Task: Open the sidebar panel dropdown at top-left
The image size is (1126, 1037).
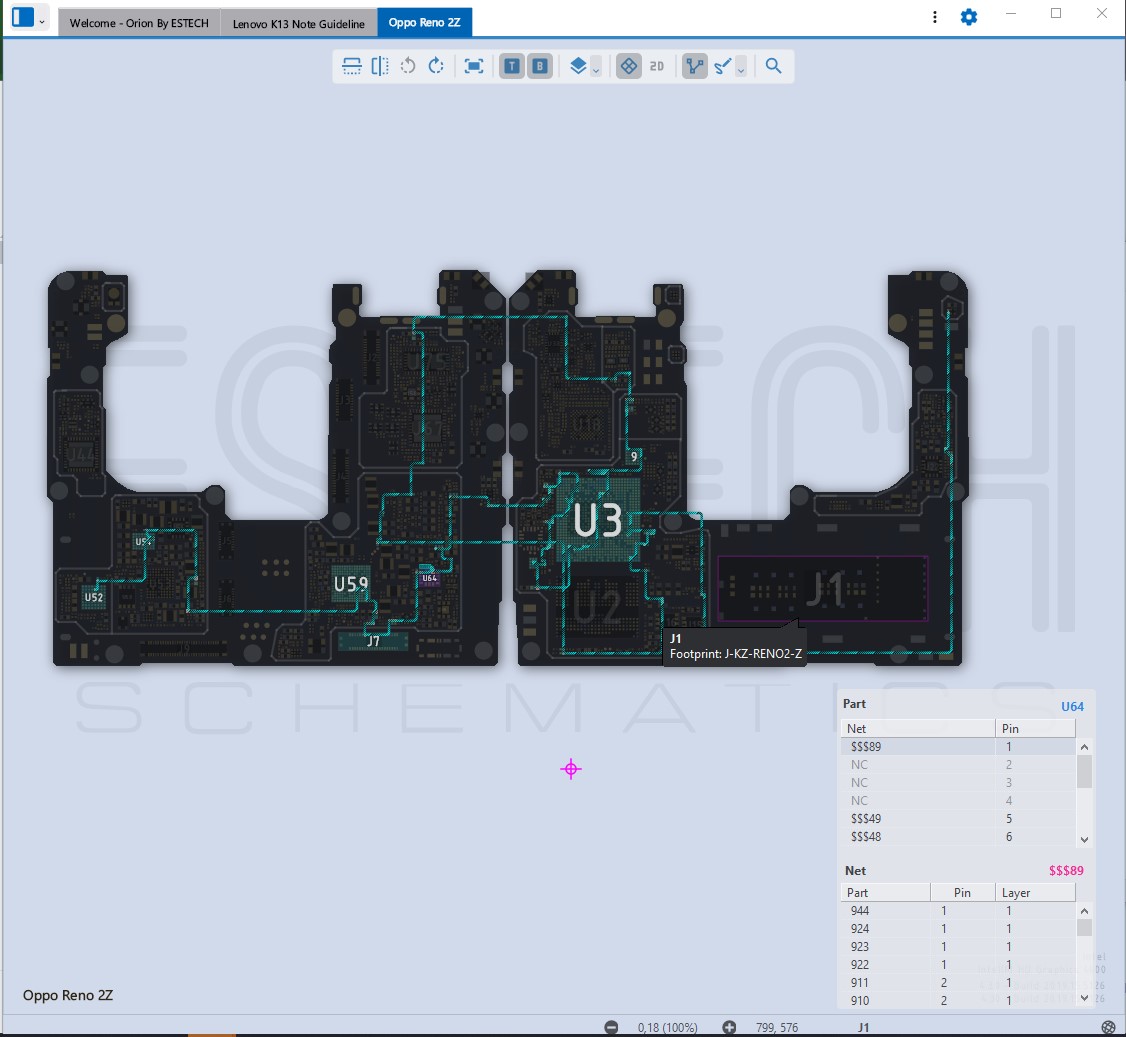Action: coord(41,20)
